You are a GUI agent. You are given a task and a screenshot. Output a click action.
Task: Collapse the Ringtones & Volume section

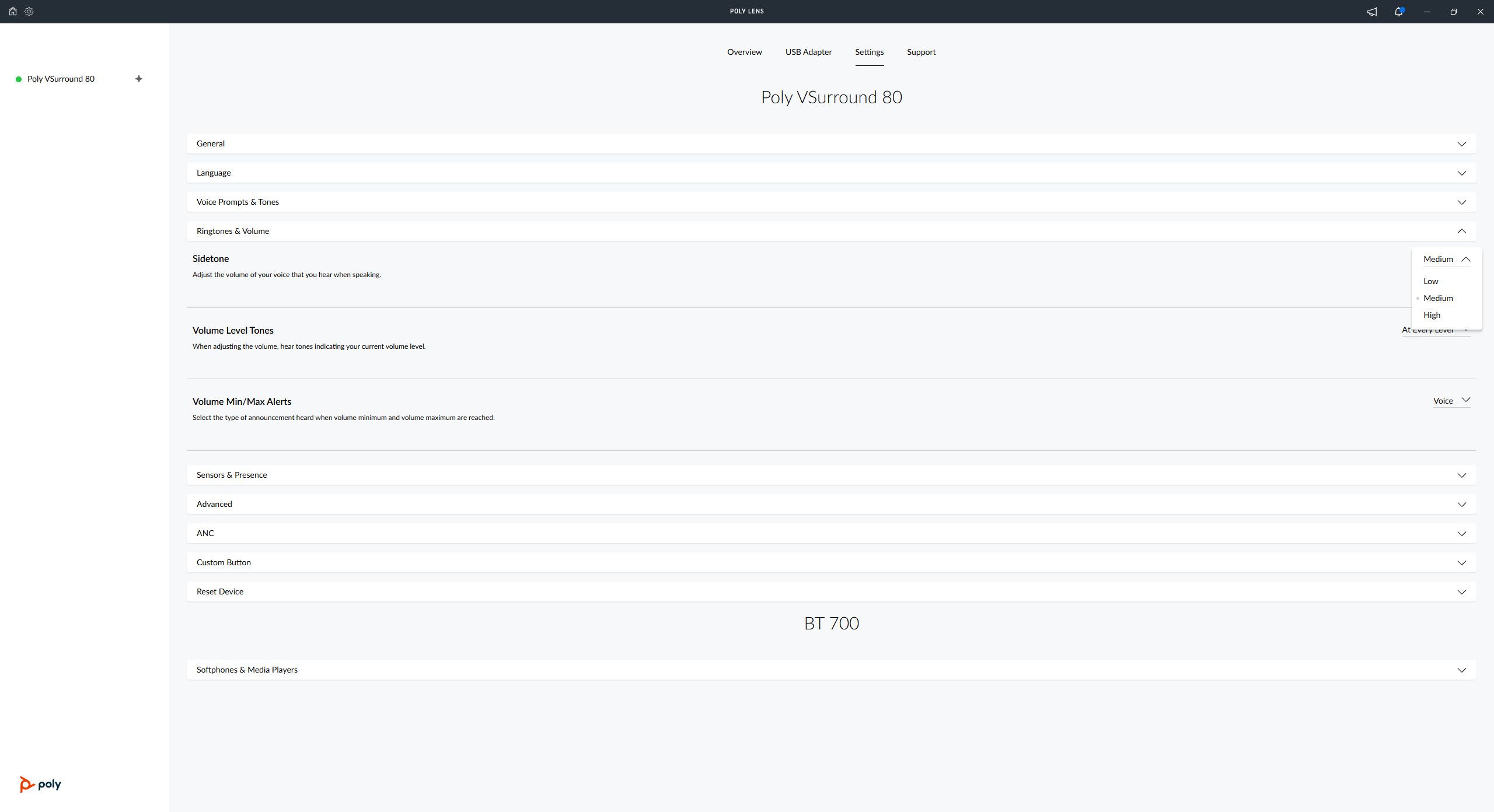click(x=1461, y=231)
